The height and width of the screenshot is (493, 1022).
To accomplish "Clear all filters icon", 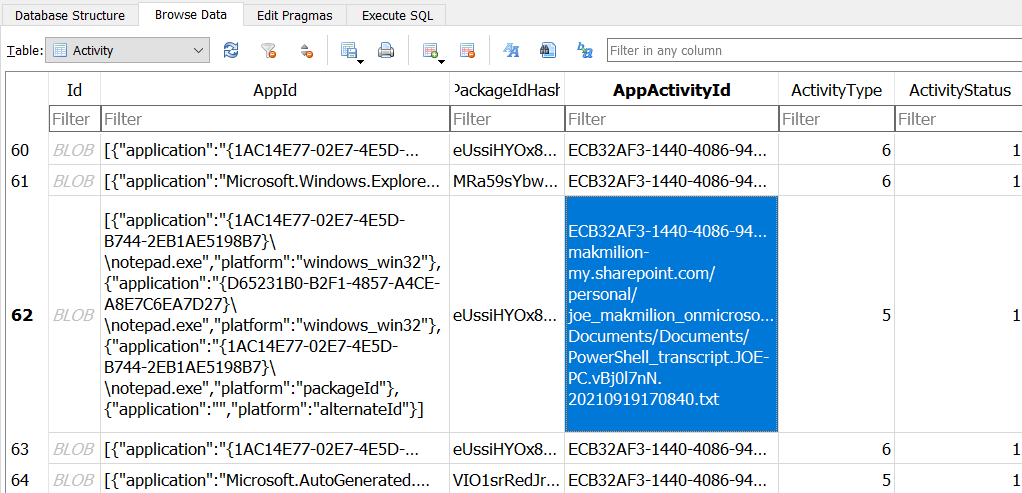I will (x=269, y=50).
